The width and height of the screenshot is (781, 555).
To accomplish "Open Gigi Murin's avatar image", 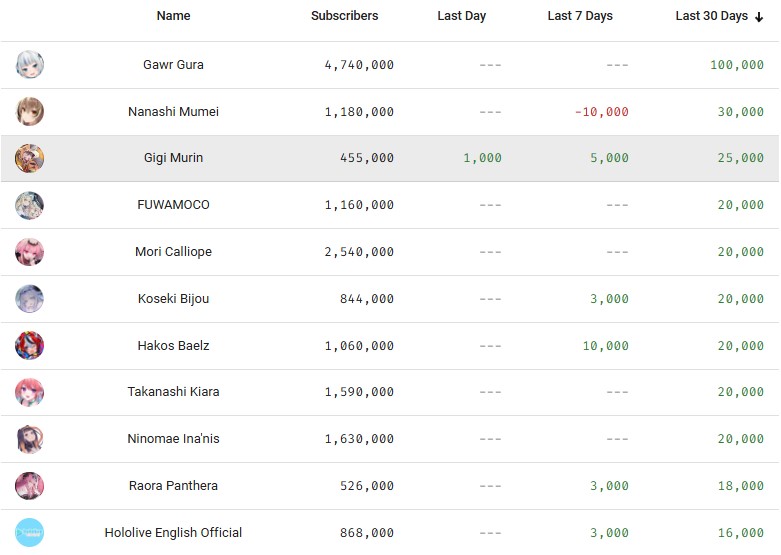I will [30, 158].
